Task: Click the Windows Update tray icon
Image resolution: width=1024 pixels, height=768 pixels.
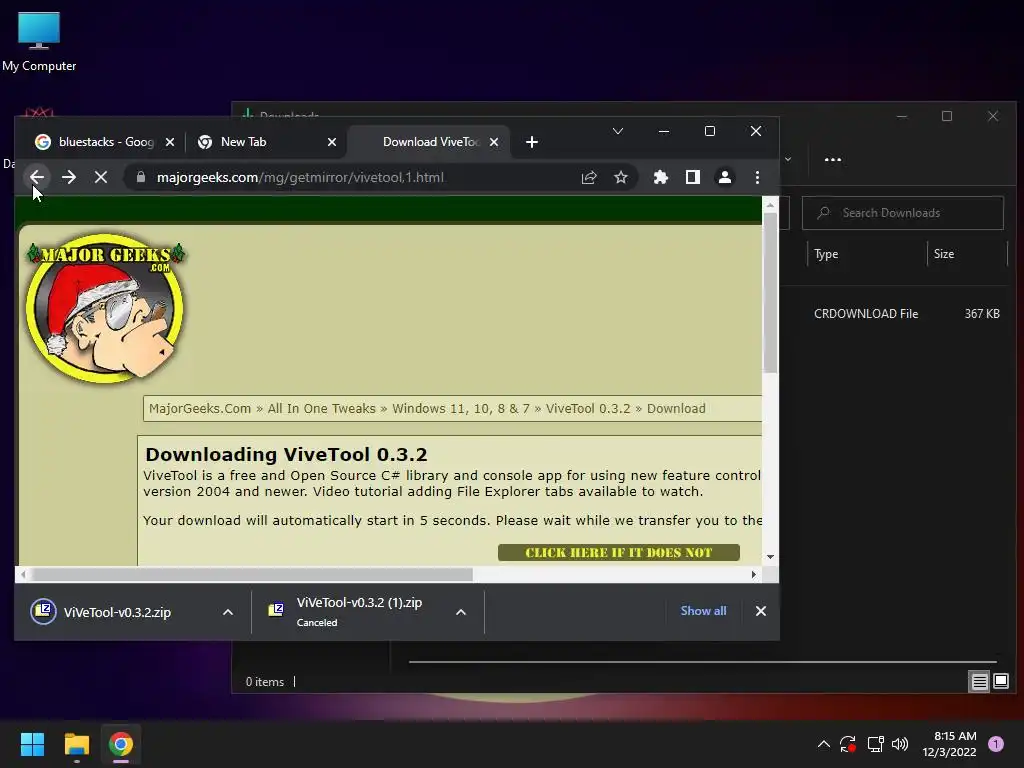Action: tap(848, 744)
